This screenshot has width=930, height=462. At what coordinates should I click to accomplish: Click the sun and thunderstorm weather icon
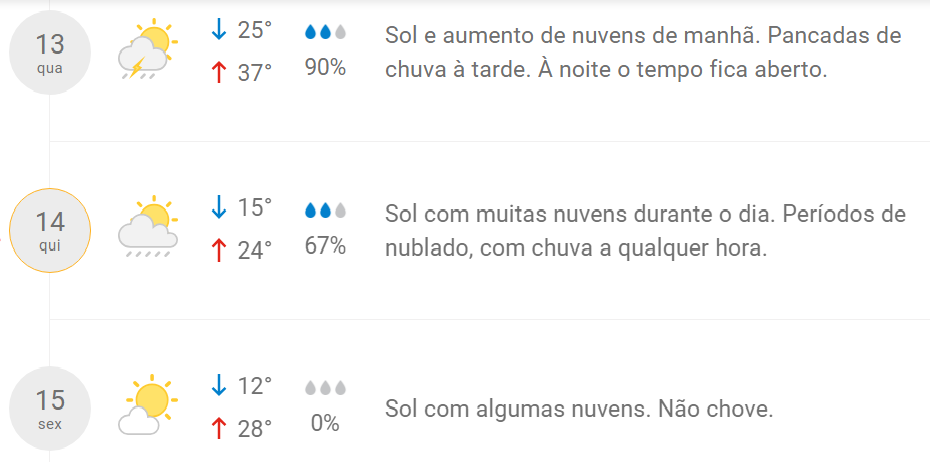pos(148,49)
